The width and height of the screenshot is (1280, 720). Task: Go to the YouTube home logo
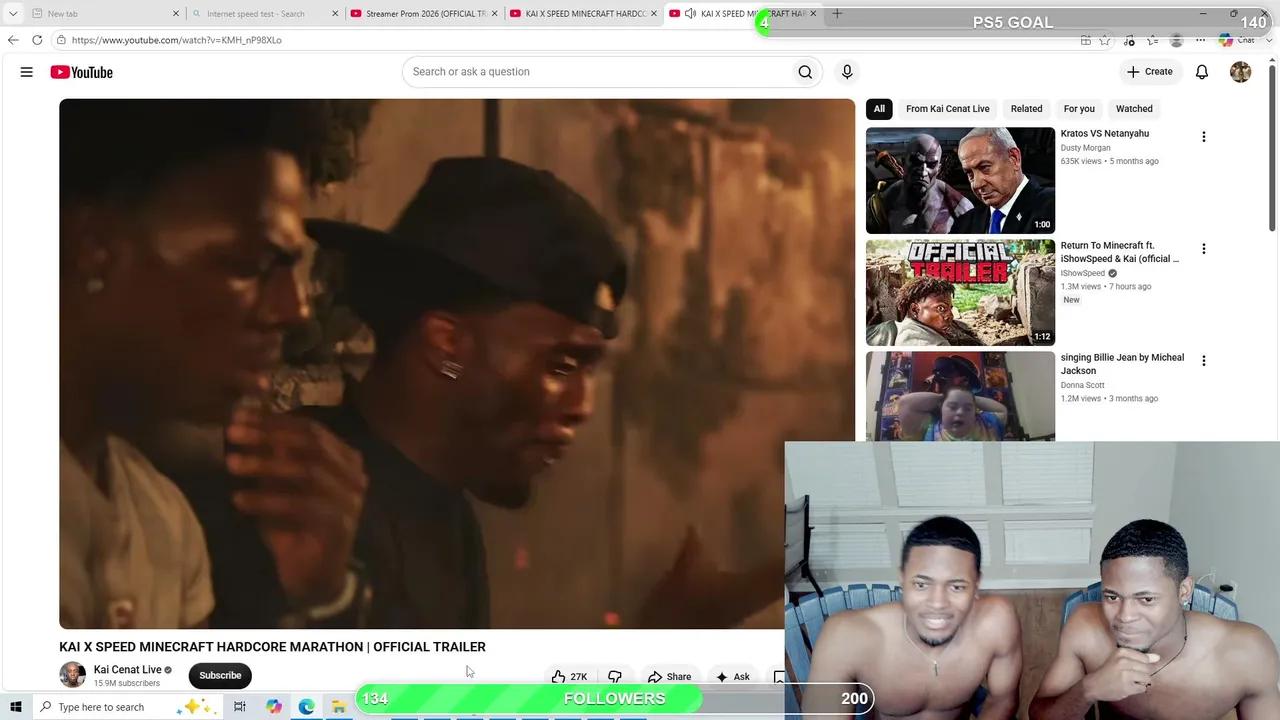(82, 72)
